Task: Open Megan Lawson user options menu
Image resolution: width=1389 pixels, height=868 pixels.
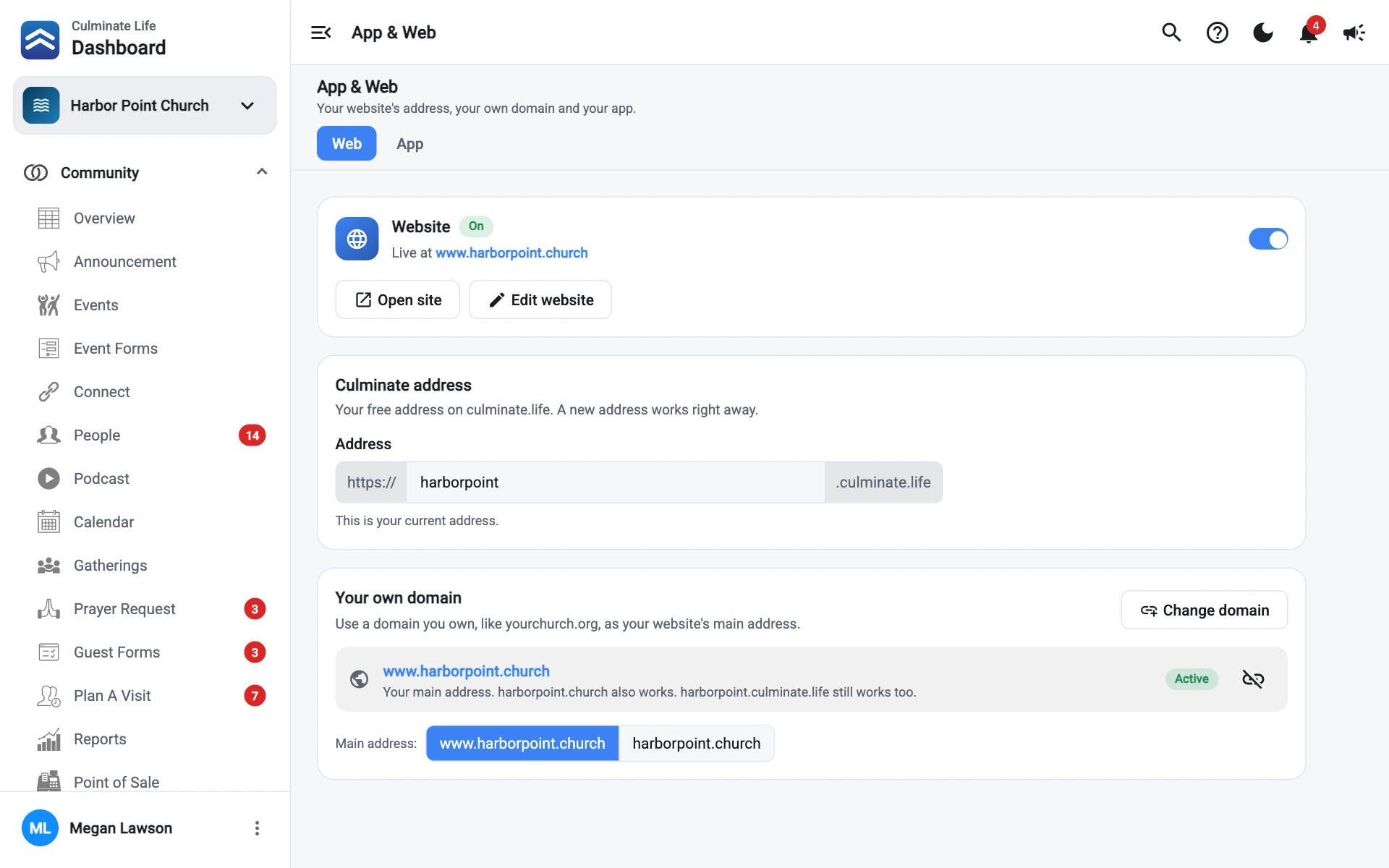Action: (257, 828)
